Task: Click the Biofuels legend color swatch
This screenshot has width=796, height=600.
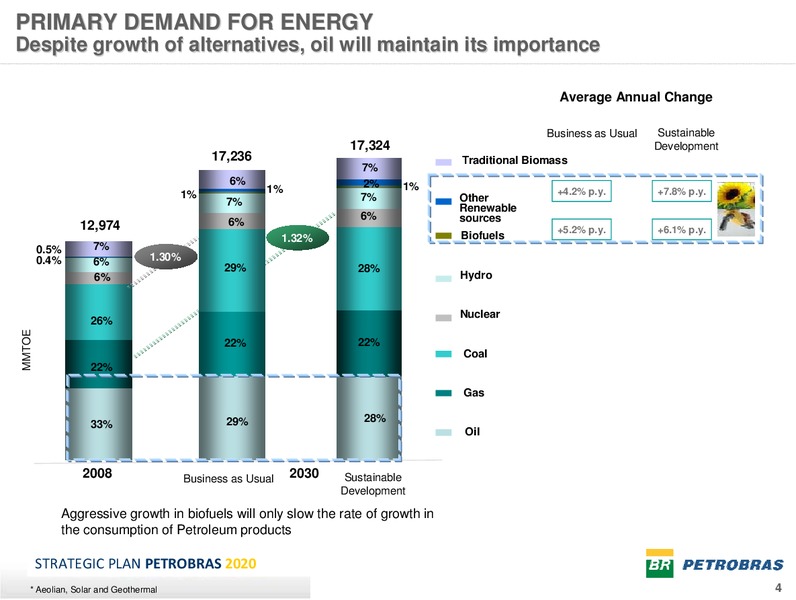Action: (443, 236)
